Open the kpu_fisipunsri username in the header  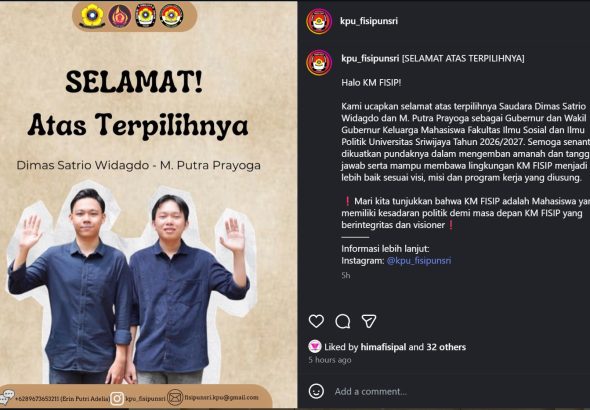(x=369, y=21)
